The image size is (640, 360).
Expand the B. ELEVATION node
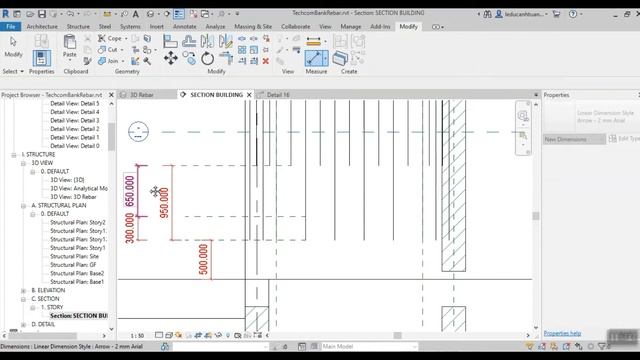(x=23, y=291)
